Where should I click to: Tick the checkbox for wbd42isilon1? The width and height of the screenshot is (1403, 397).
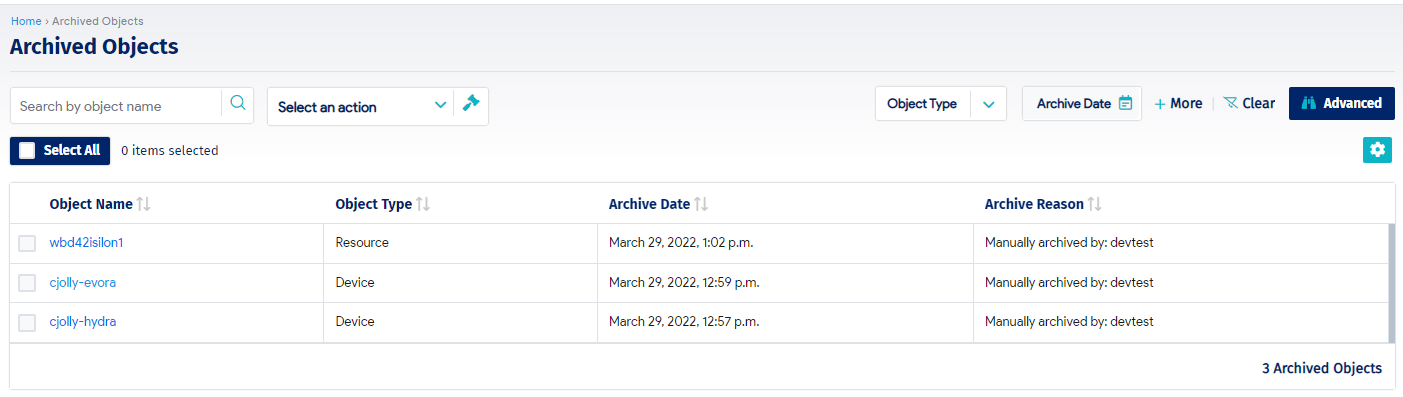[x=27, y=243]
